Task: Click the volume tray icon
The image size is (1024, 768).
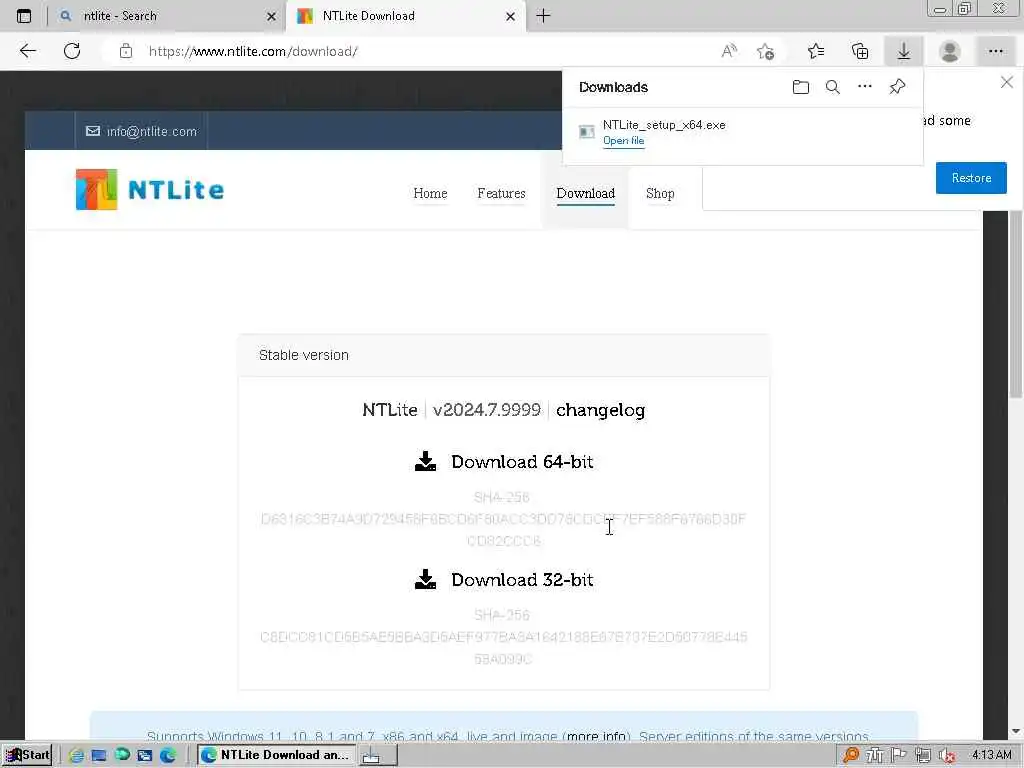Action: click(x=948, y=756)
